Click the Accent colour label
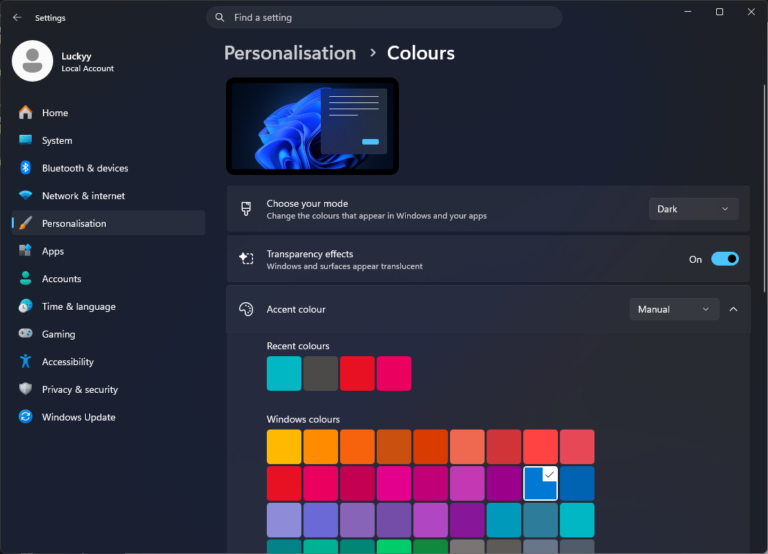Viewport: 768px width, 554px height. point(296,310)
